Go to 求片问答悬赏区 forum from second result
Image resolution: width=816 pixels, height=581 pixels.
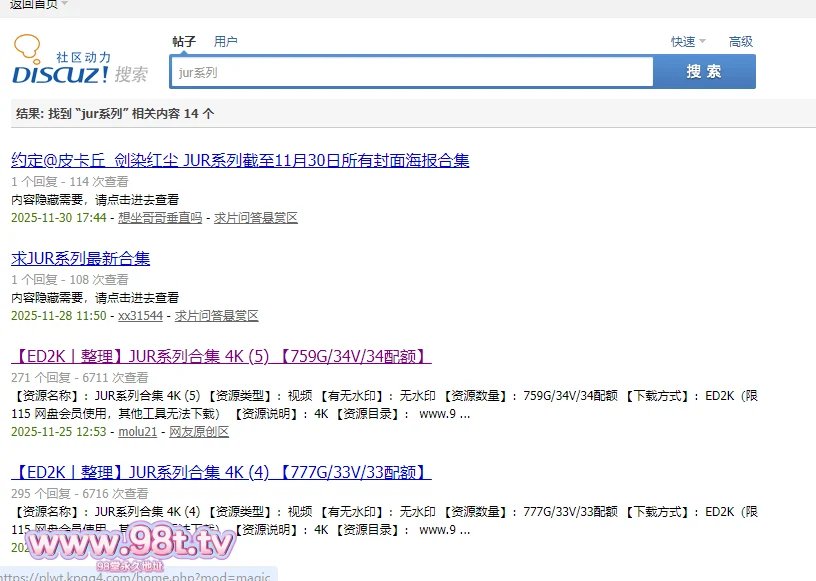coord(217,316)
